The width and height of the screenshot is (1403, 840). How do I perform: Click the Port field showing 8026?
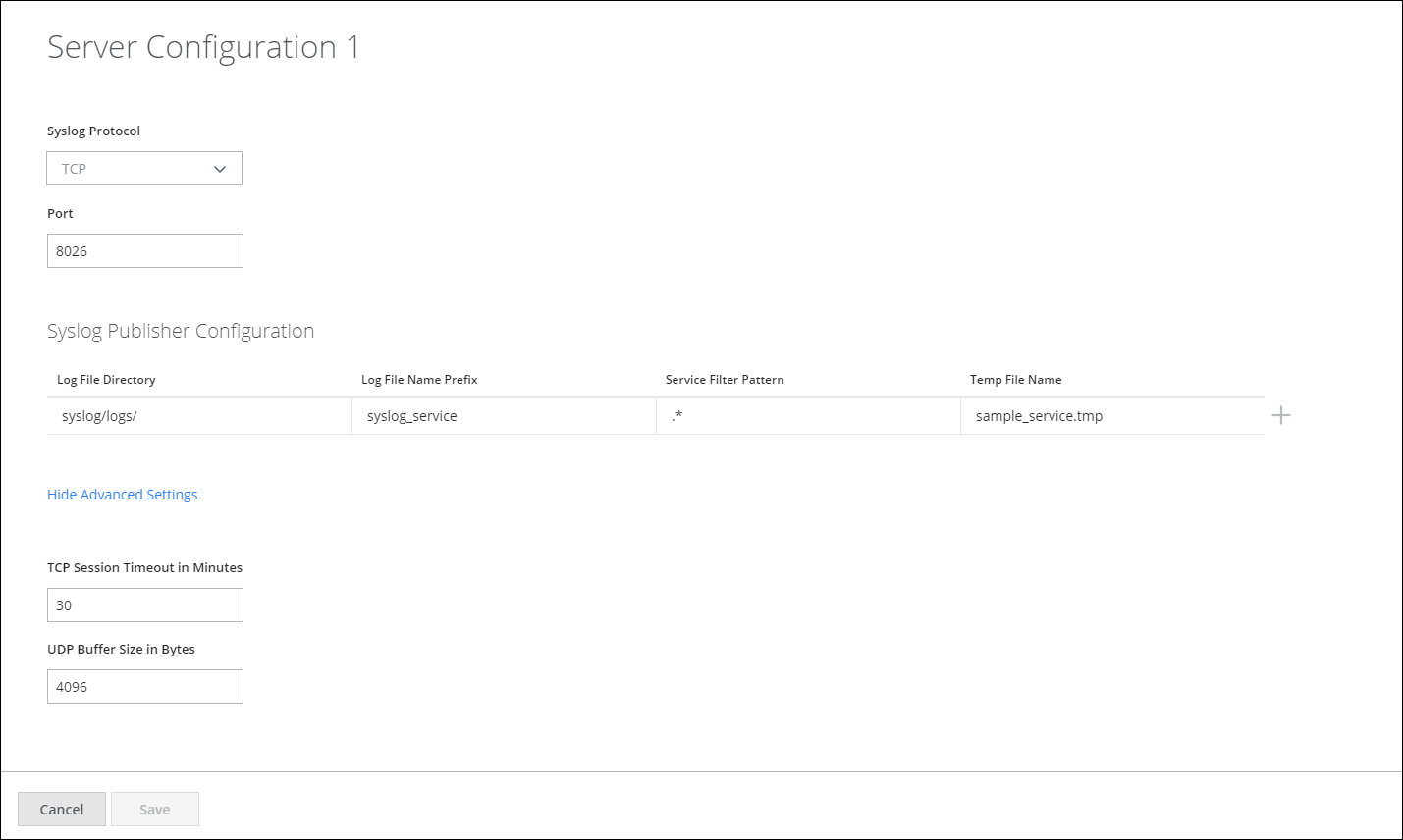(x=144, y=251)
